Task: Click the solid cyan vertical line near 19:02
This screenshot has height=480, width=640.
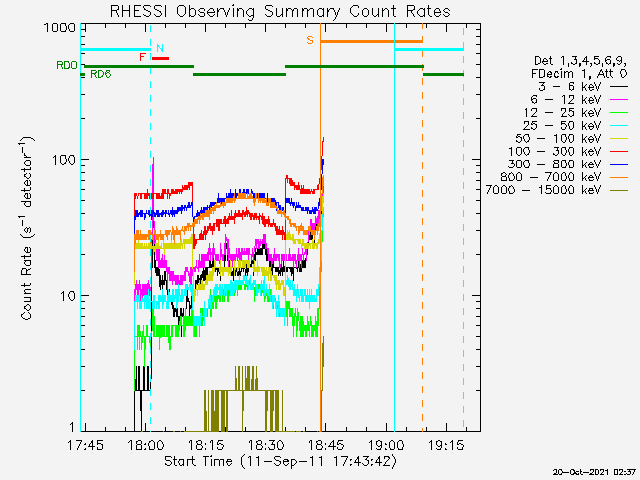Action: click(395, 227)
